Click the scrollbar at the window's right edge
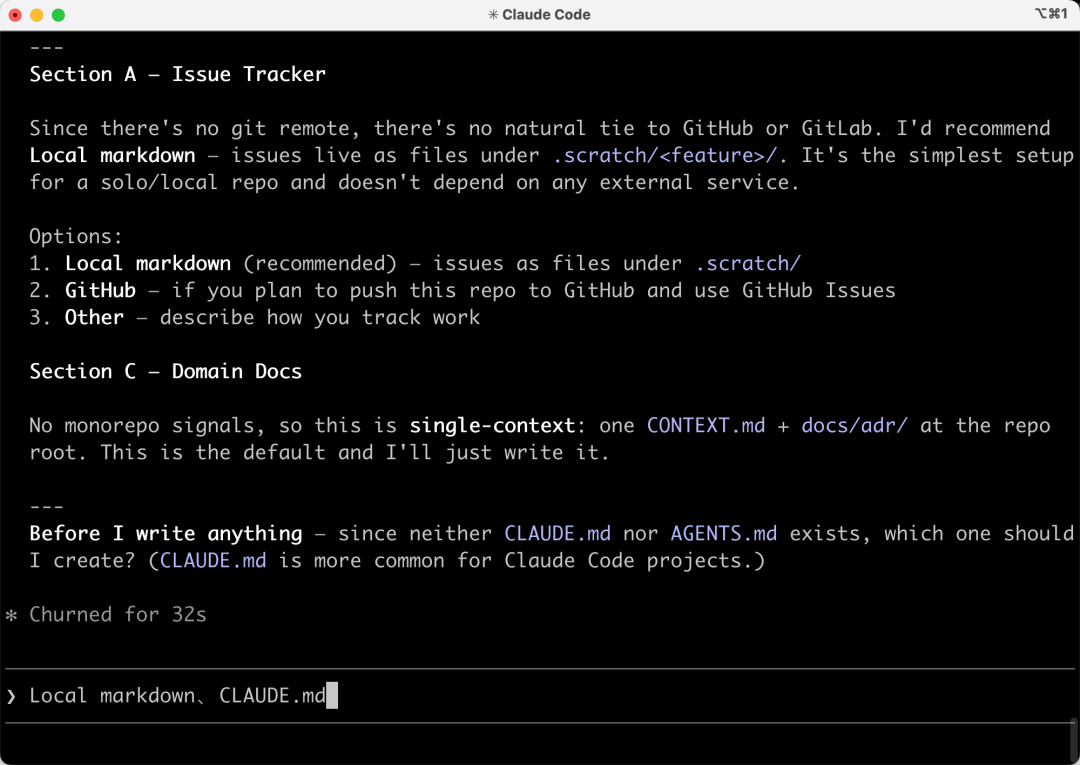 click(x=1074, y=741)
